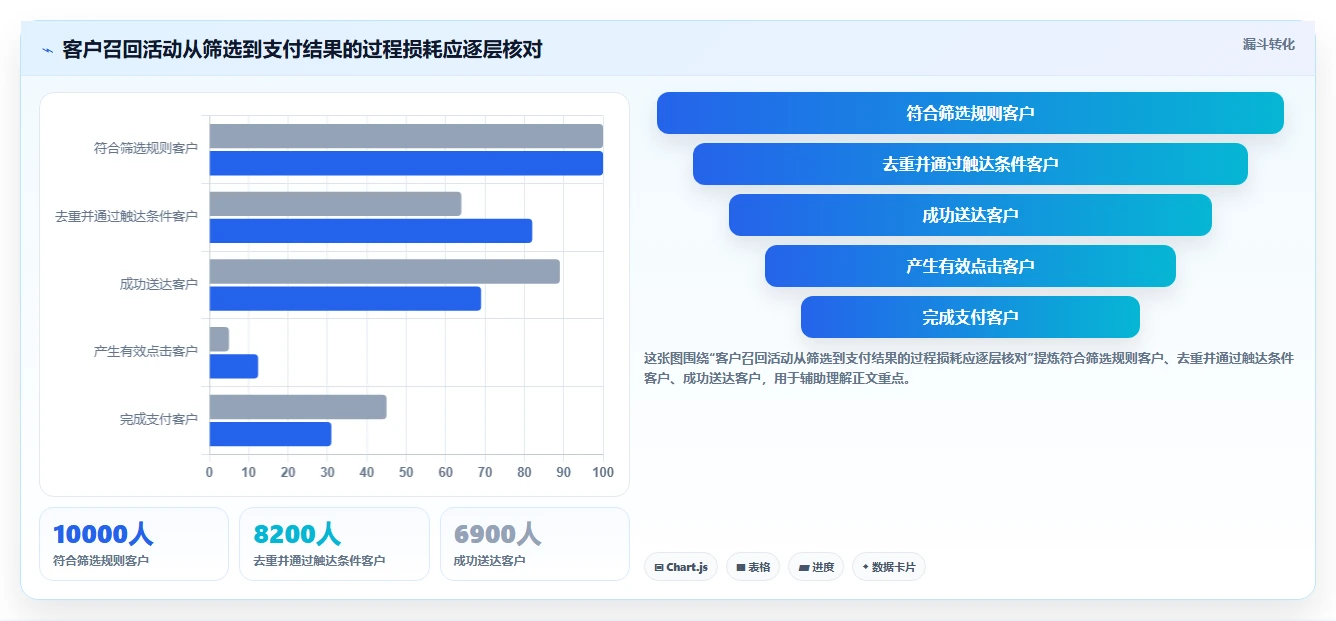Click the gray bar for 去重并通过触达条件客户
Screen dimensions: 1336x621
(x=335, y=204)
